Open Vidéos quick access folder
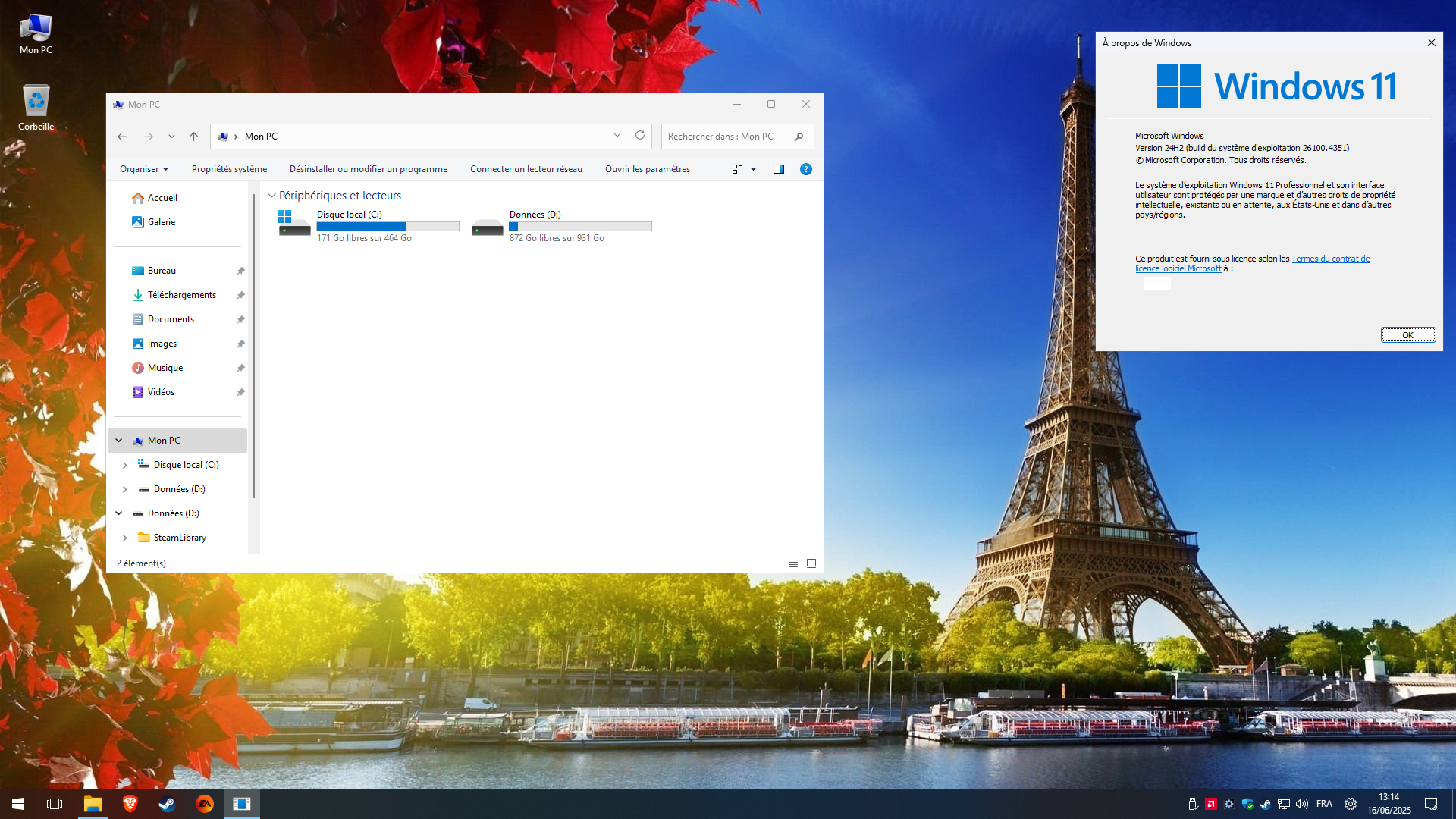 pyautogui.click(x=161, y=392)
